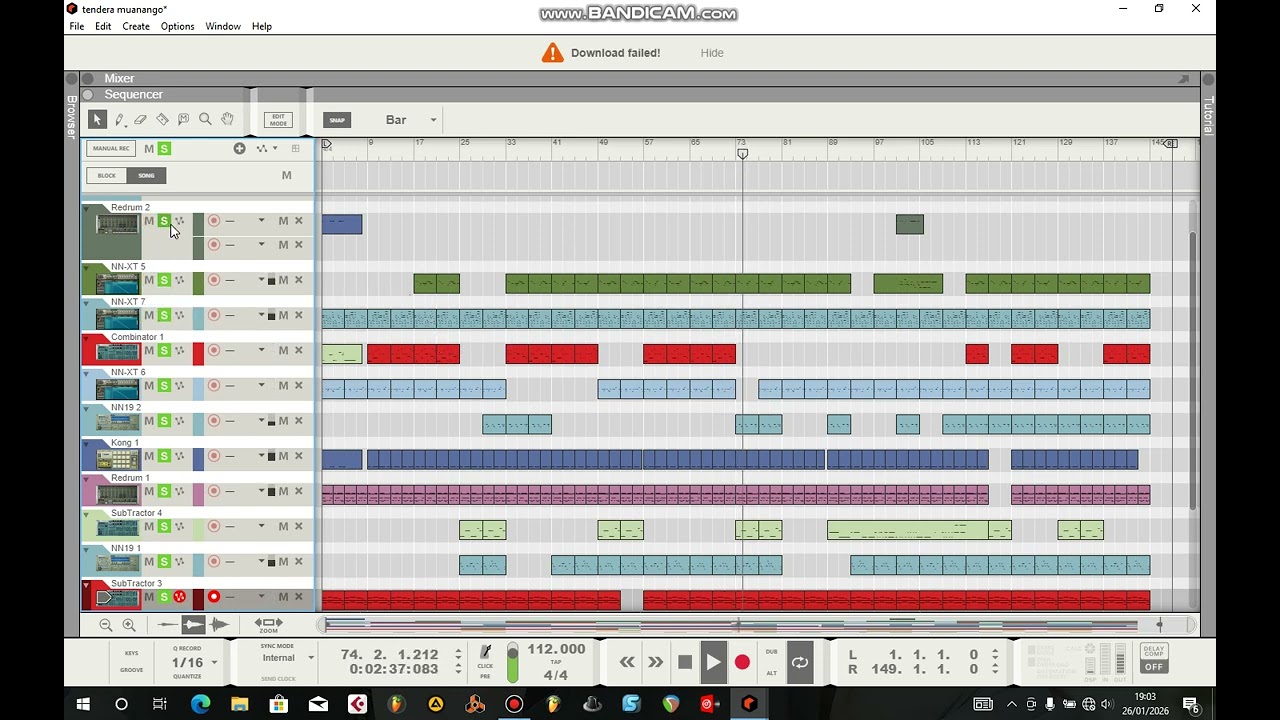
Task: Zoom in horizontally with plus magnifier
Action: pos(129,625)
